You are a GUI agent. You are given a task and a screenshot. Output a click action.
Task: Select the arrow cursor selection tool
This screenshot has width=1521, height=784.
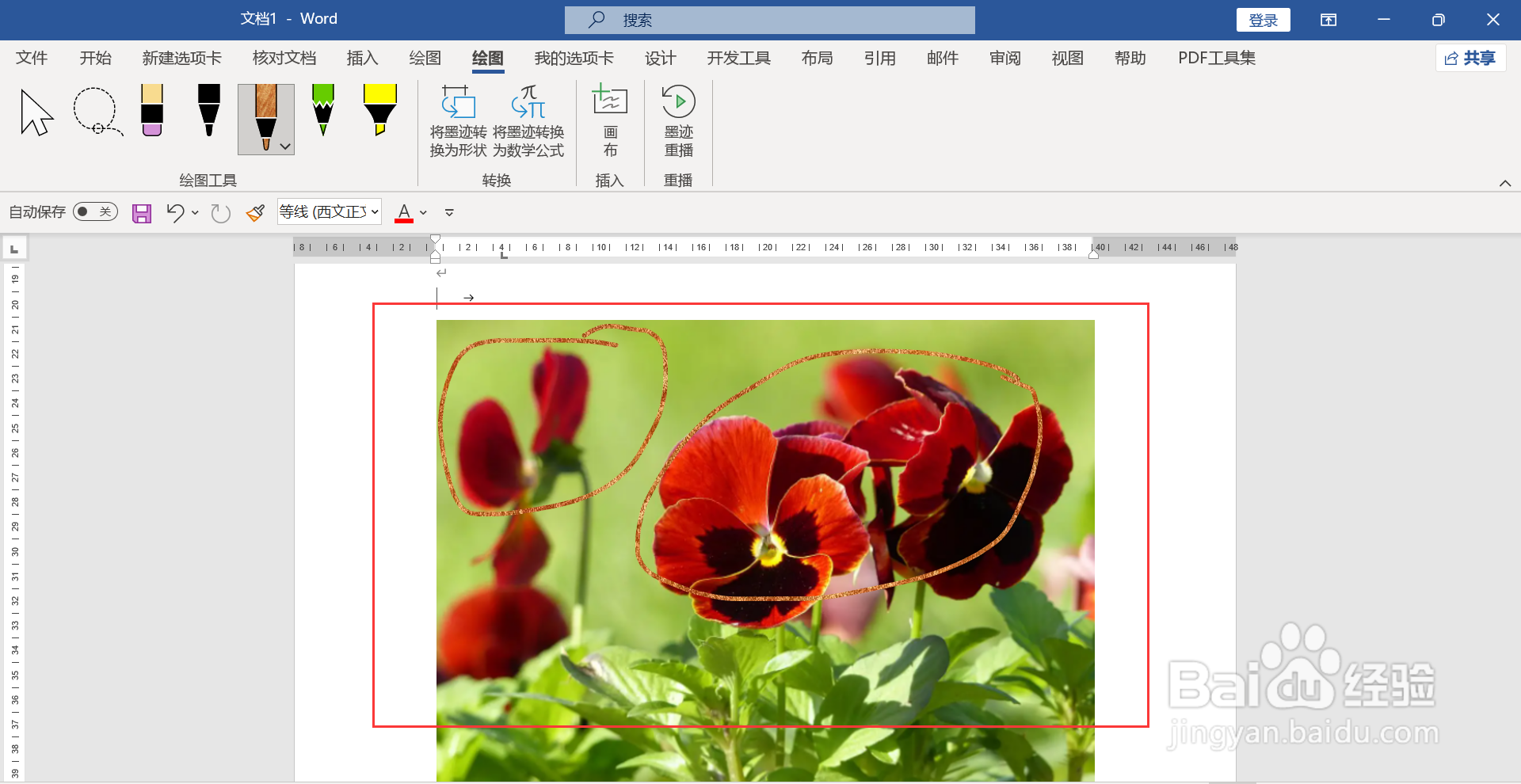pyautogui.click(x=36, y=112)
